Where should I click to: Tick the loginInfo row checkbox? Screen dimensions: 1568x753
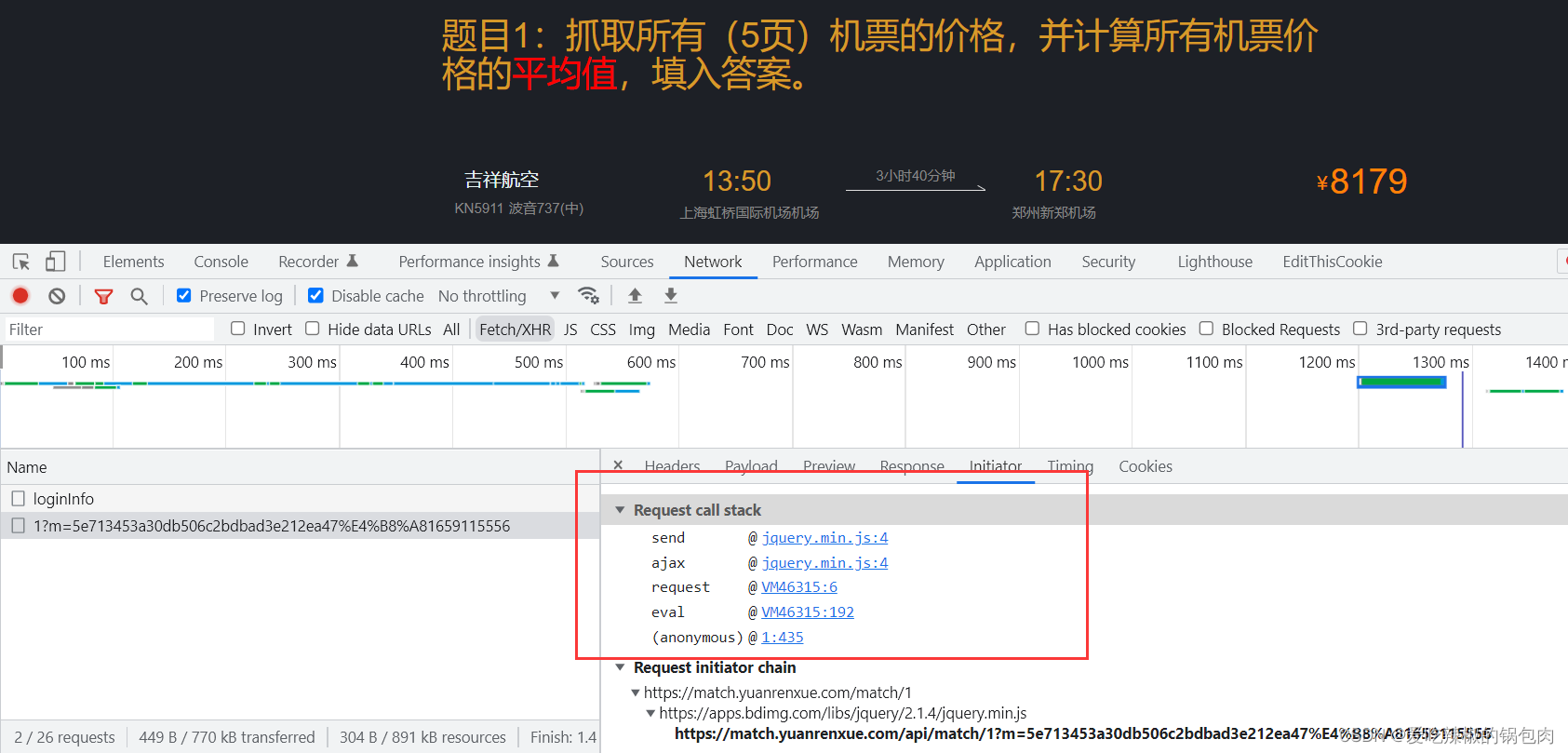pyautogui.click(x=18, y=498)
